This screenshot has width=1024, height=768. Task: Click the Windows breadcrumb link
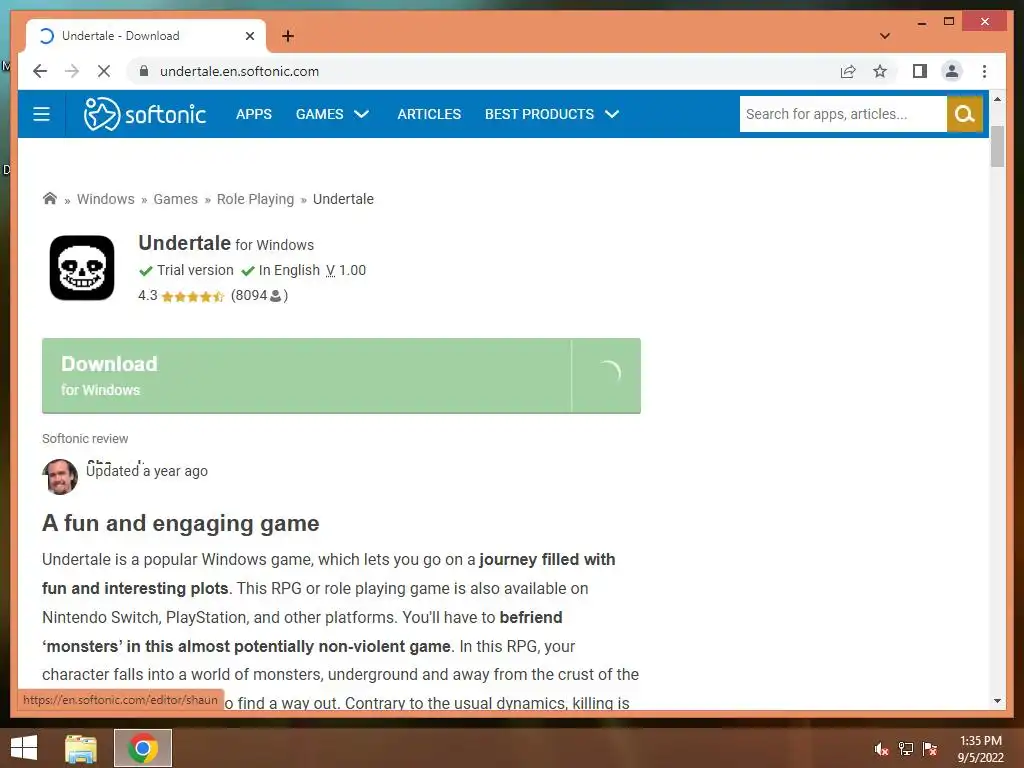tap(106, 199)
